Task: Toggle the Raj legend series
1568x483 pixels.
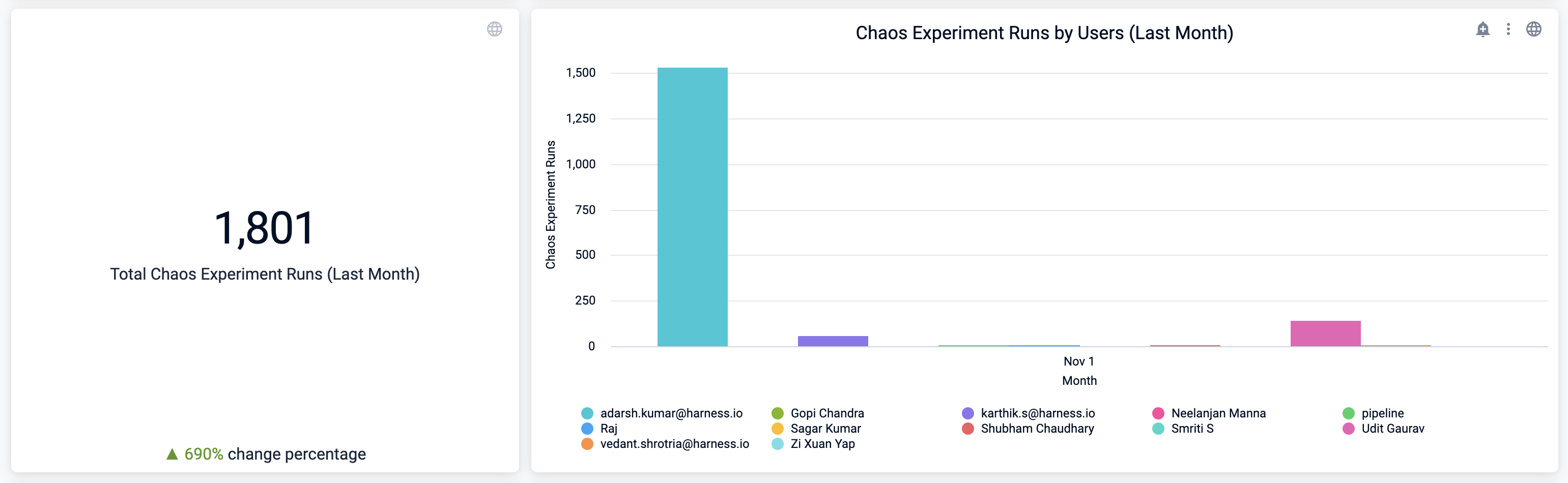Action: [x=600, y=428]
